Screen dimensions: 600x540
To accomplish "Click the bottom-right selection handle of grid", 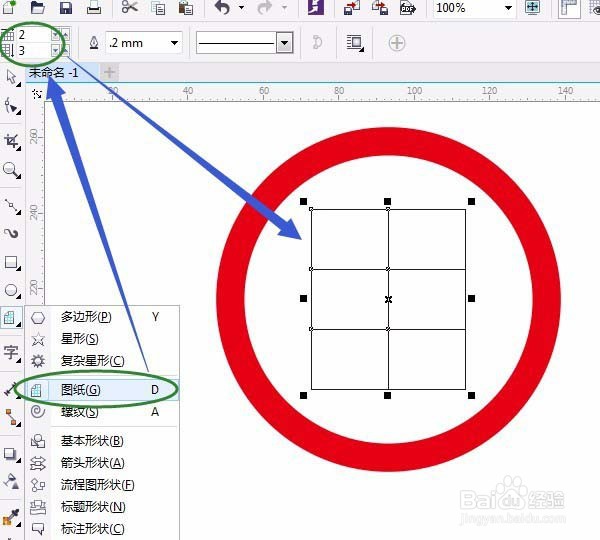I will pos(471,395).
